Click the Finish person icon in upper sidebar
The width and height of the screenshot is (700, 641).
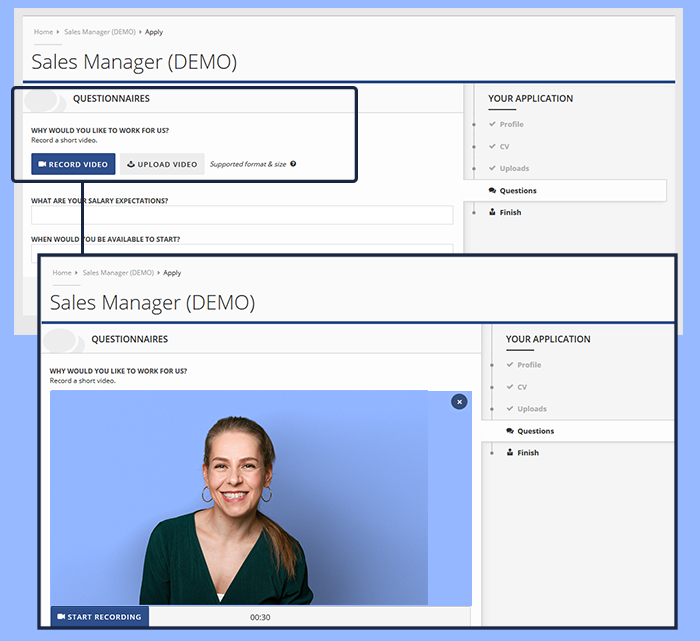[x=492, y=212]
